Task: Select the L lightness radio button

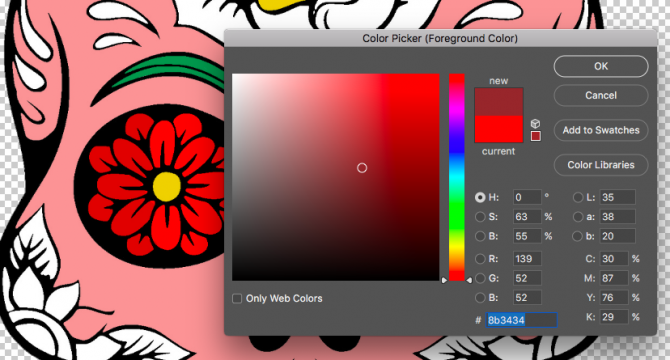Action: pos(578,197)
